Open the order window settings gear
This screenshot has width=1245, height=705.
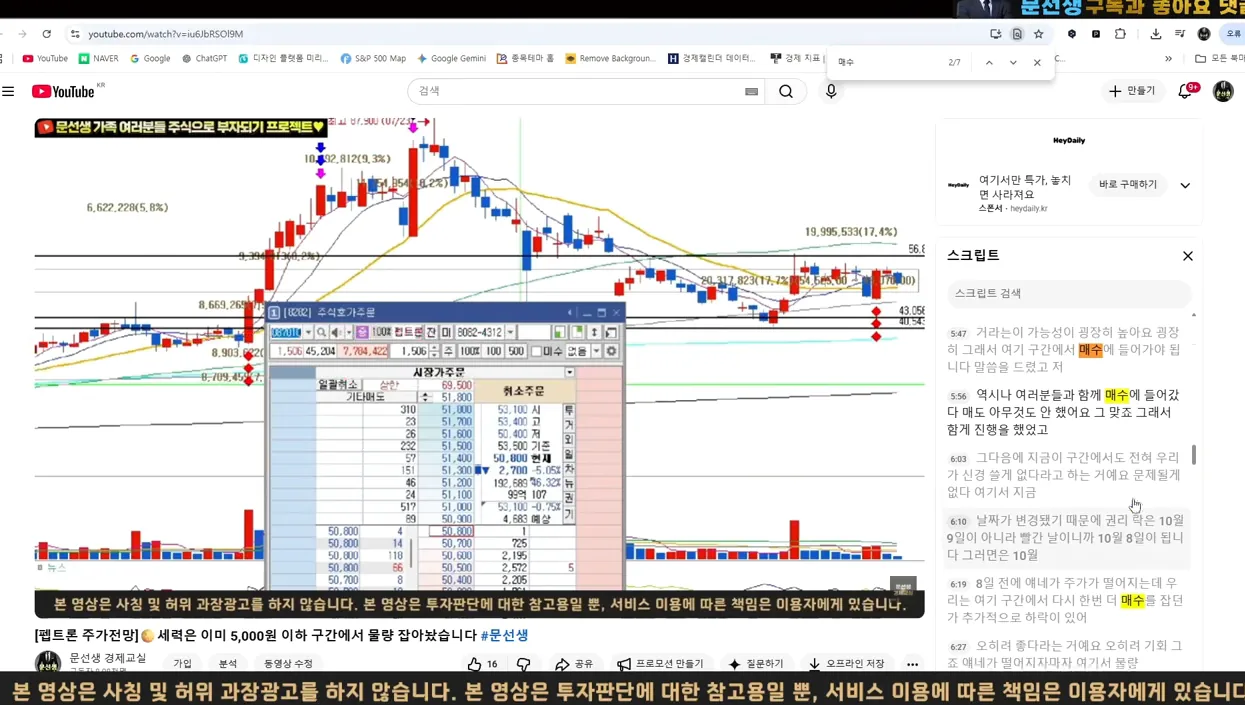611,351
